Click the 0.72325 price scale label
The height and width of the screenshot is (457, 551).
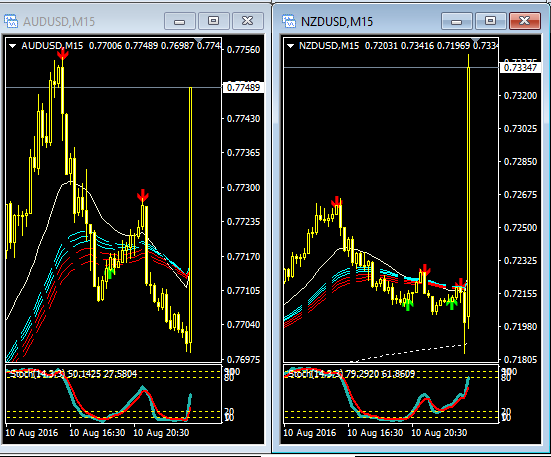520,261
